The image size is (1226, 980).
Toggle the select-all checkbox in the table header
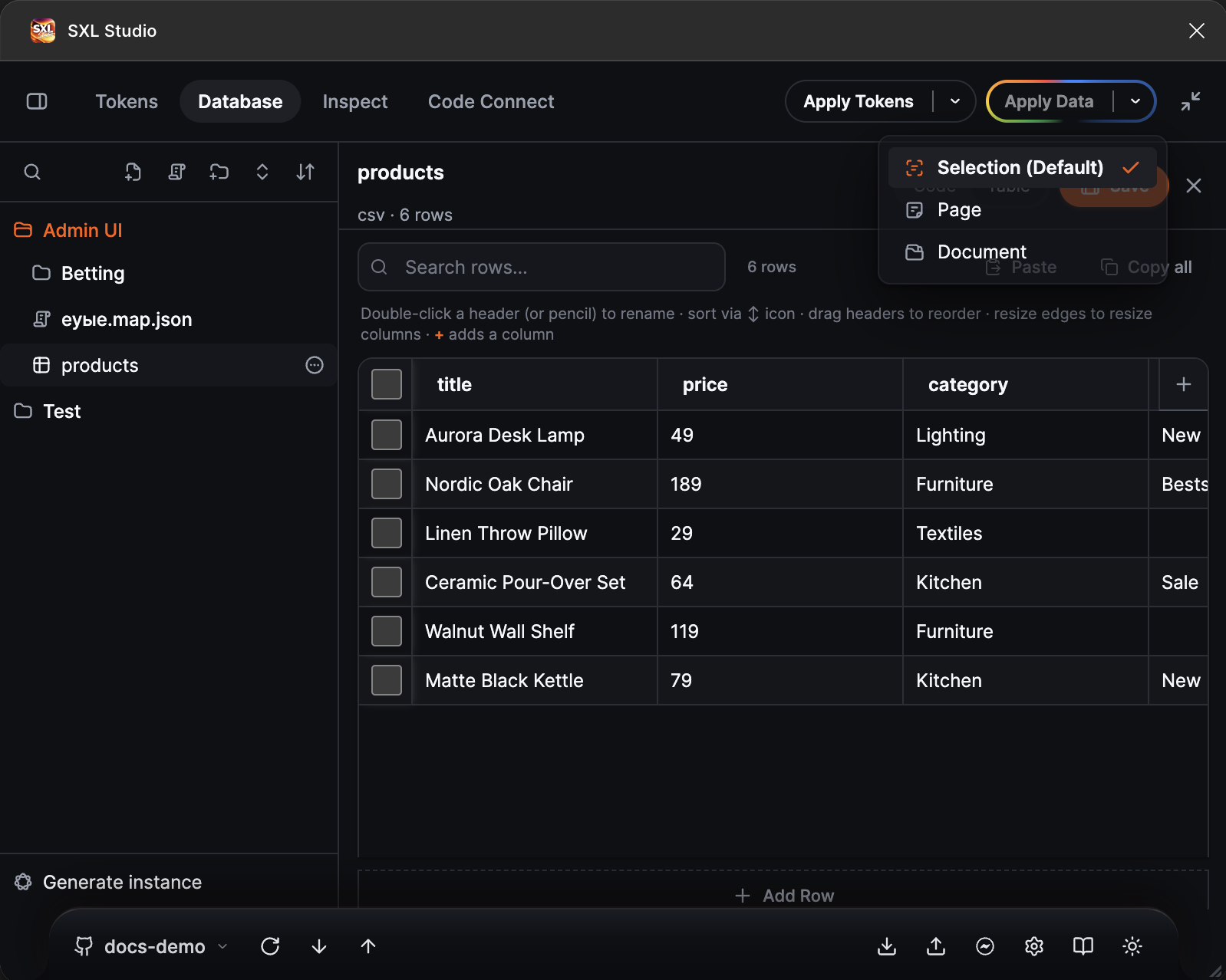387,384
